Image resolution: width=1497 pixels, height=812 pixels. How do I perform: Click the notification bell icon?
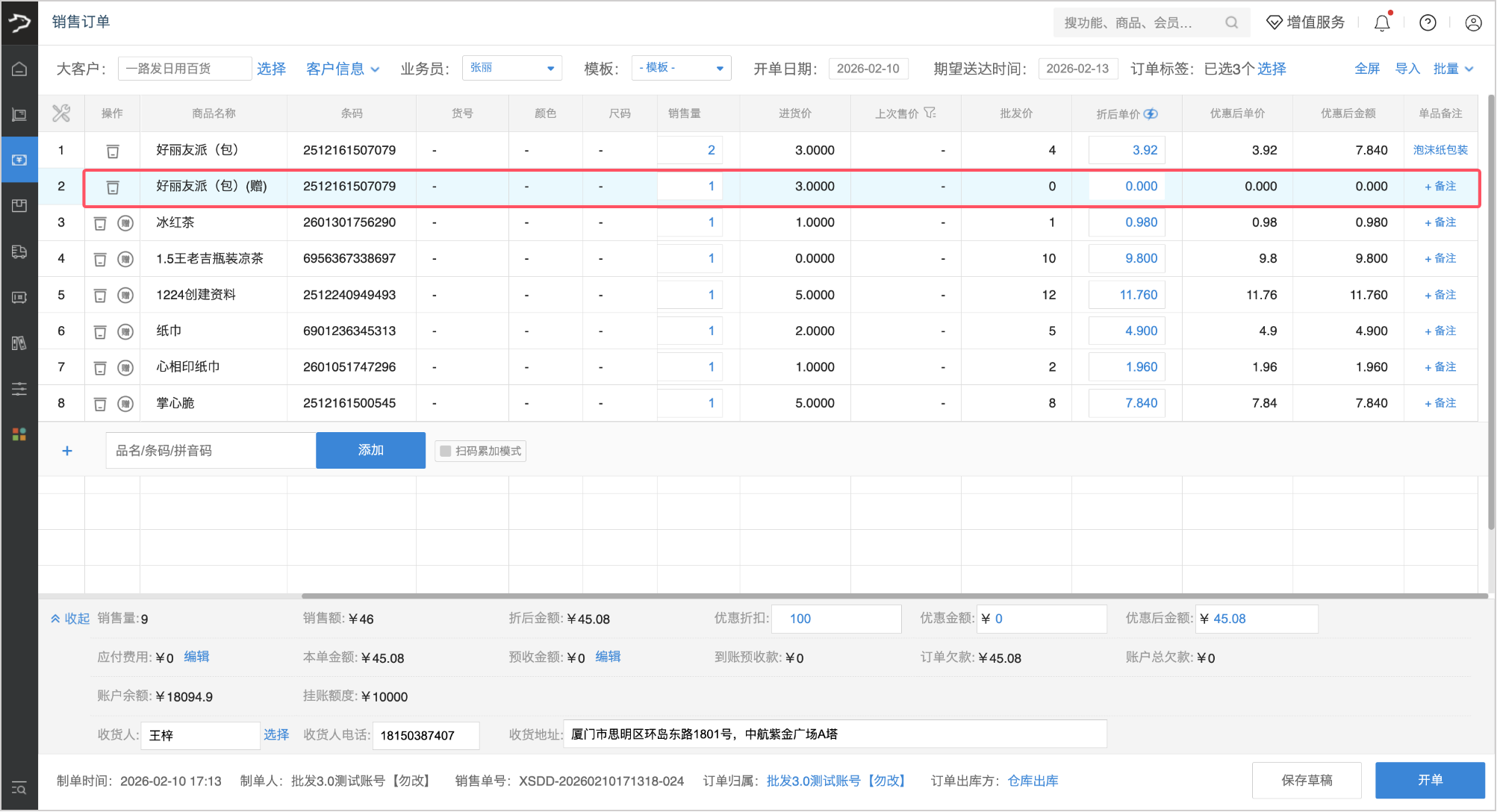tap(1382, 23)
